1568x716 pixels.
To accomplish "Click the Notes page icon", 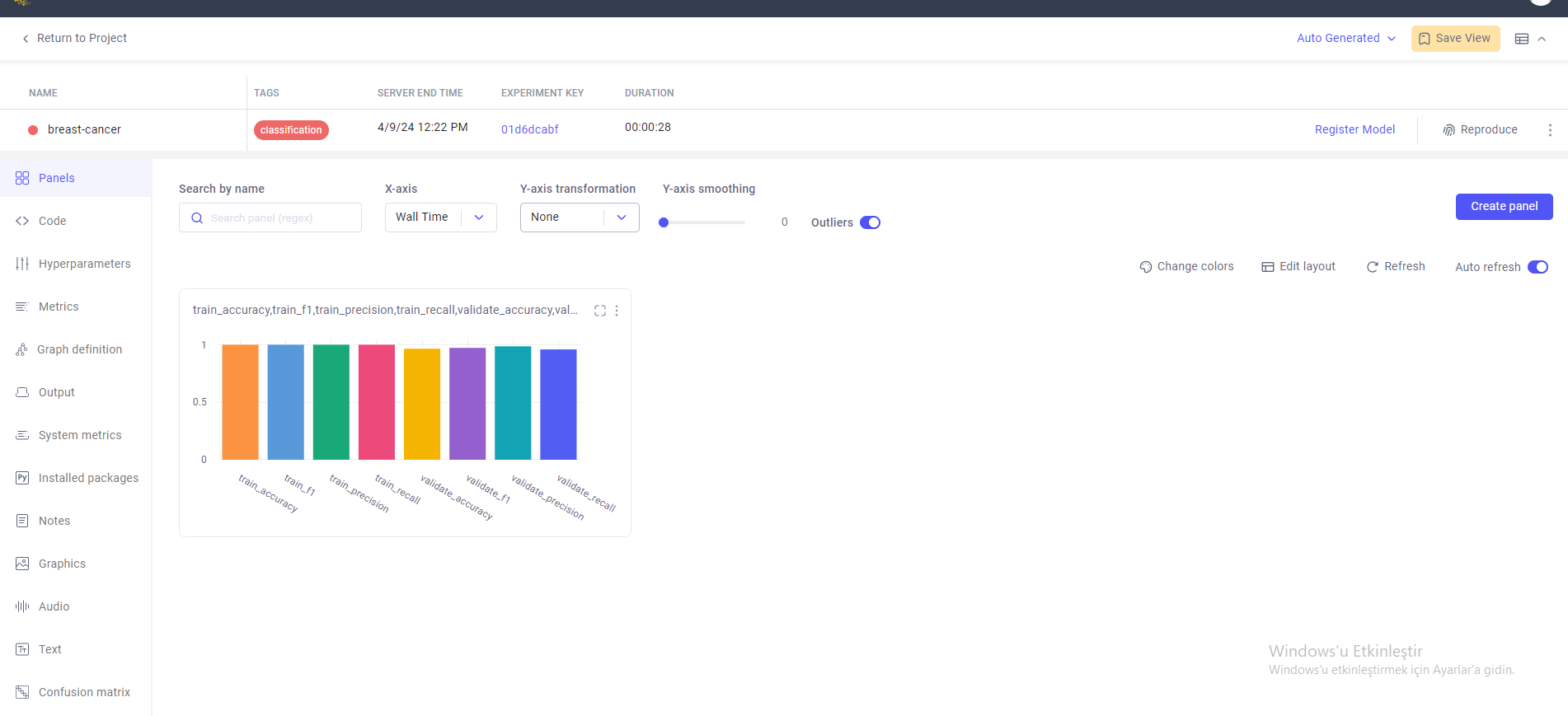I will [x=22, y=521].
